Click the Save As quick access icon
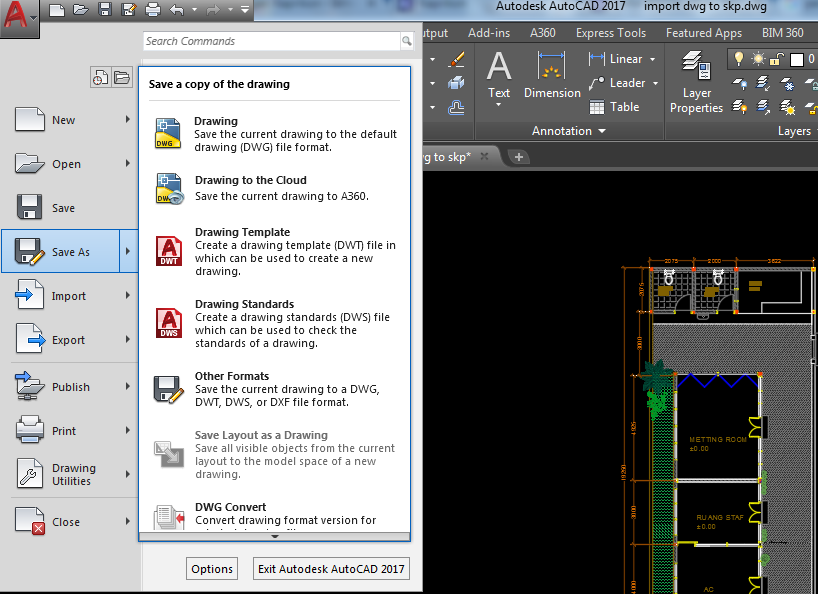This screenshot has height=594, width=818. [128, 9]
